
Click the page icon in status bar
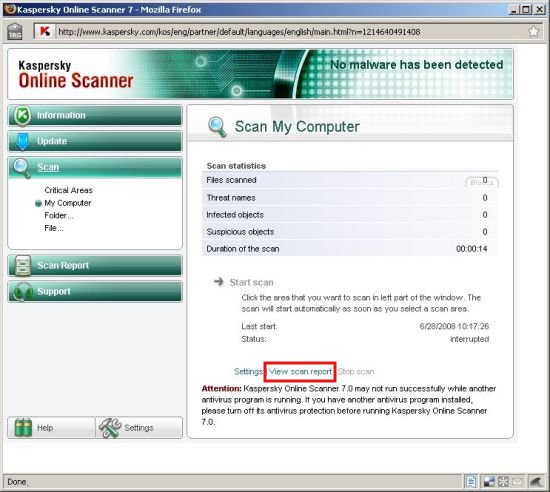471,482
